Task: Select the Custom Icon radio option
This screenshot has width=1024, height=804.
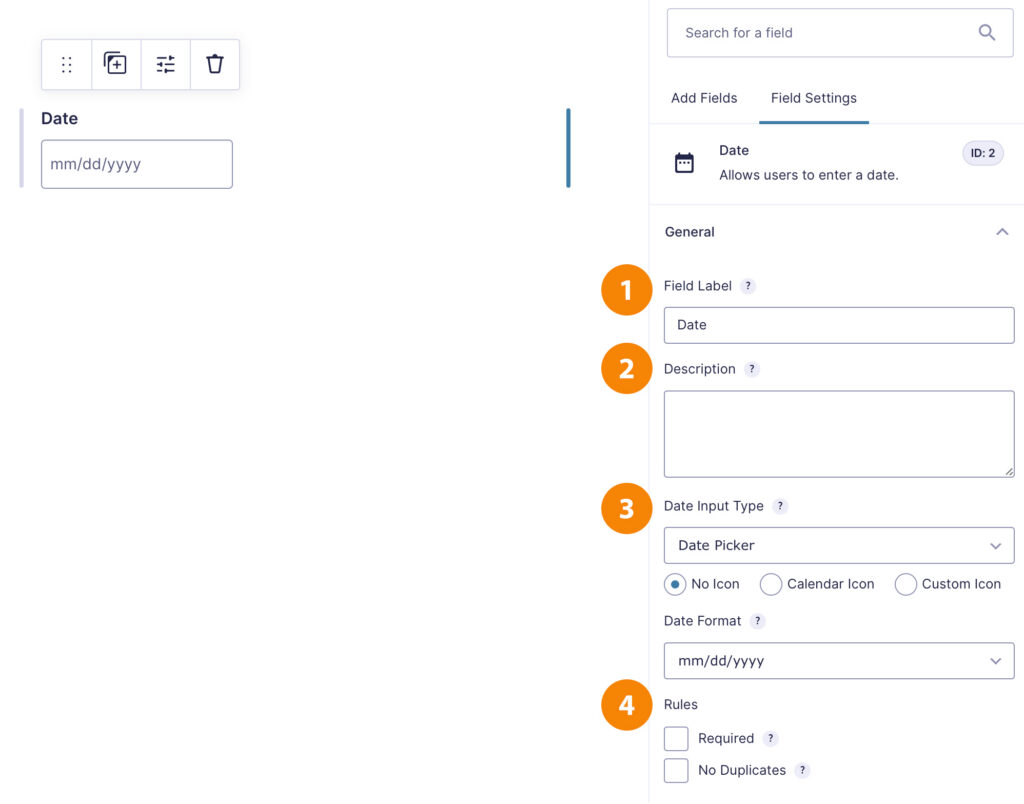Action: pos(906,585)
